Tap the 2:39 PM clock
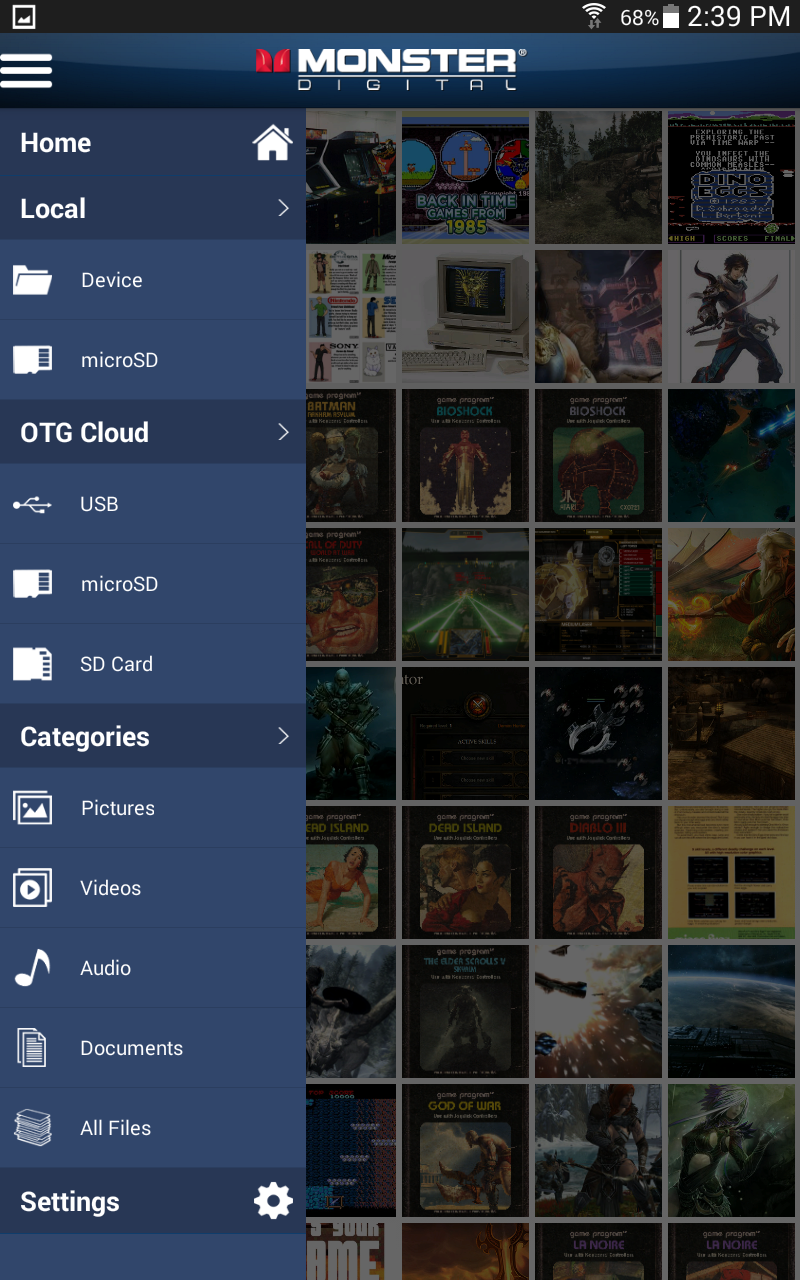 pyautogui.click(x=739, y=16)
